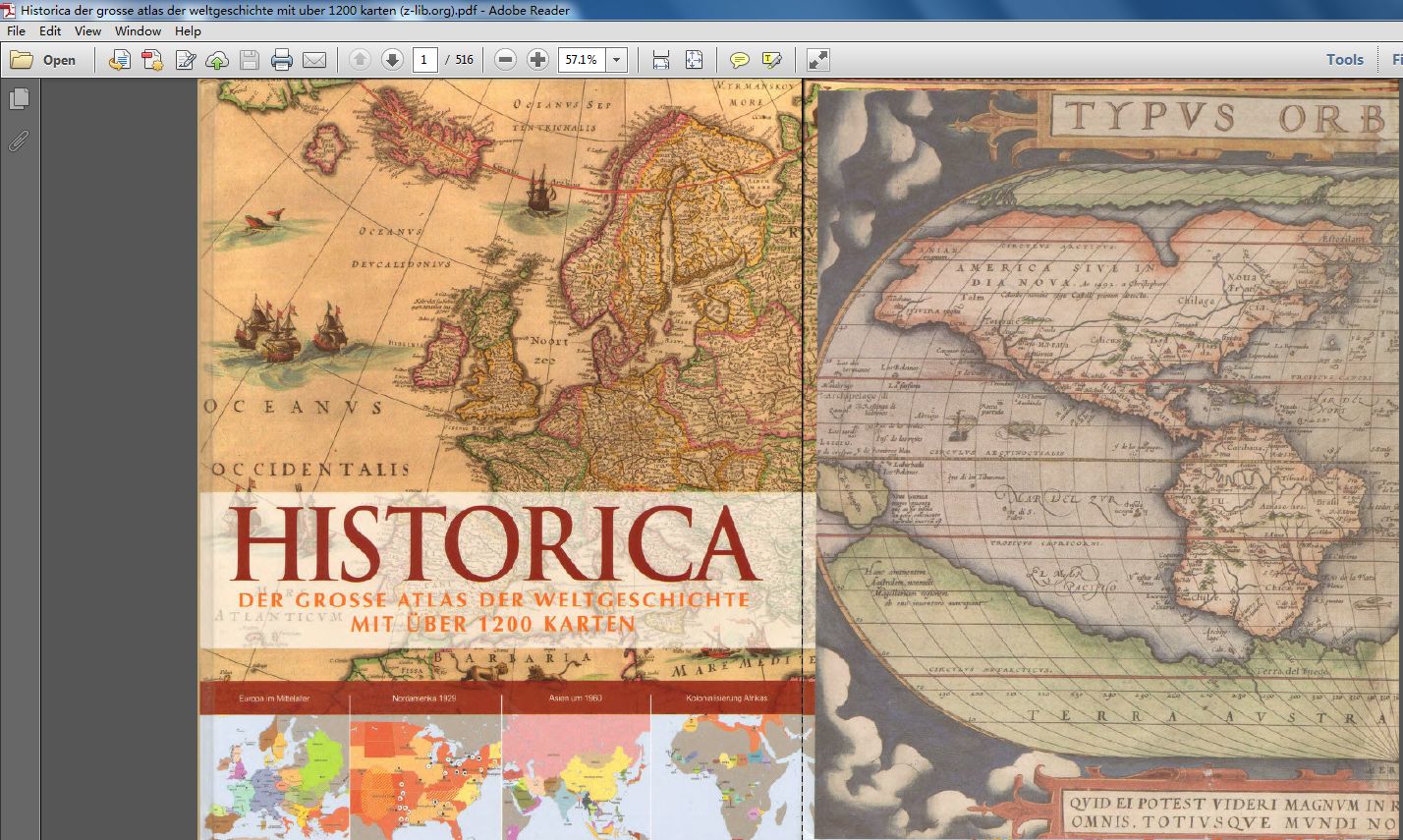Open the Window menu
This screenshot has height=840, width=1403.
[138, 30]
